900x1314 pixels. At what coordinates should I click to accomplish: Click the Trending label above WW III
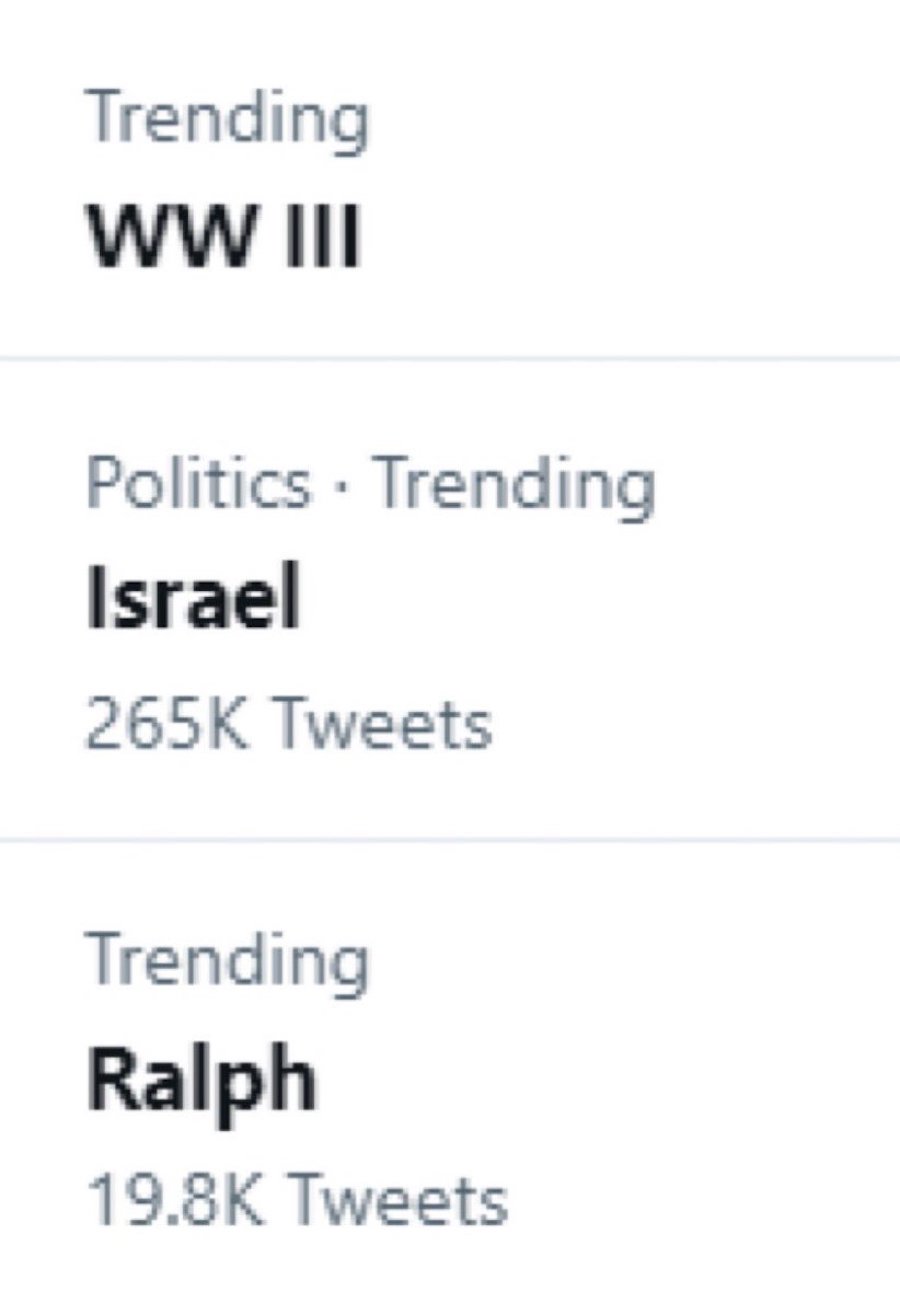pos(228,118)
